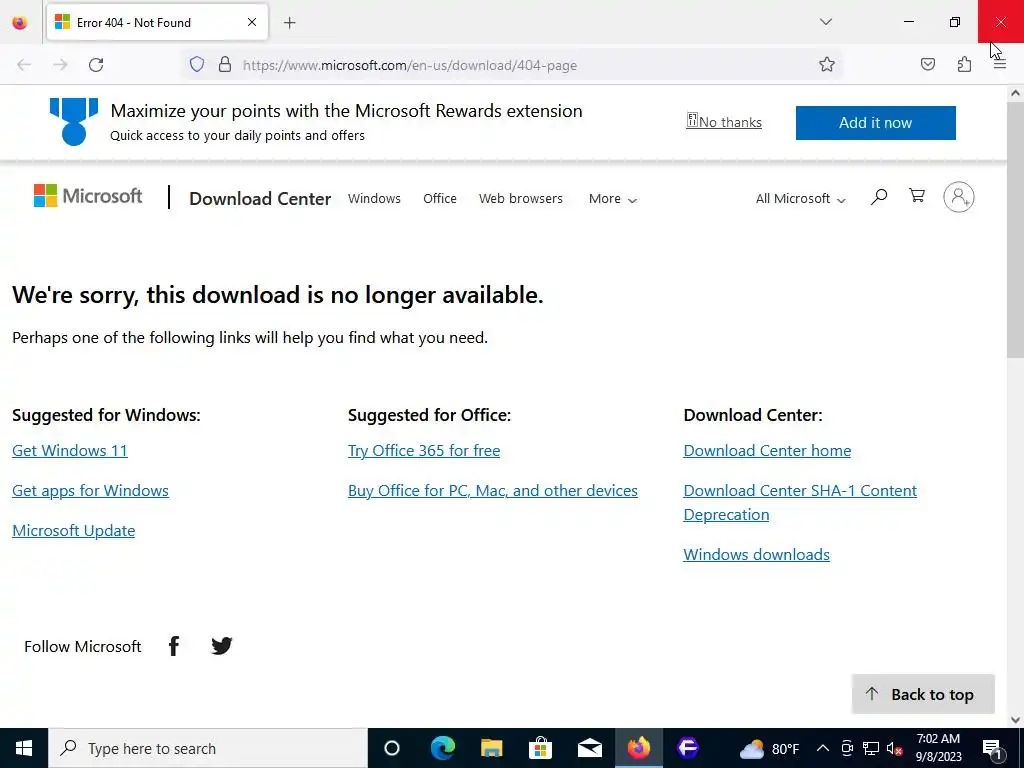Screen dimensions: 1024x768
Task: Click the muted volume tray icon
Action: (x=895, y=748)
